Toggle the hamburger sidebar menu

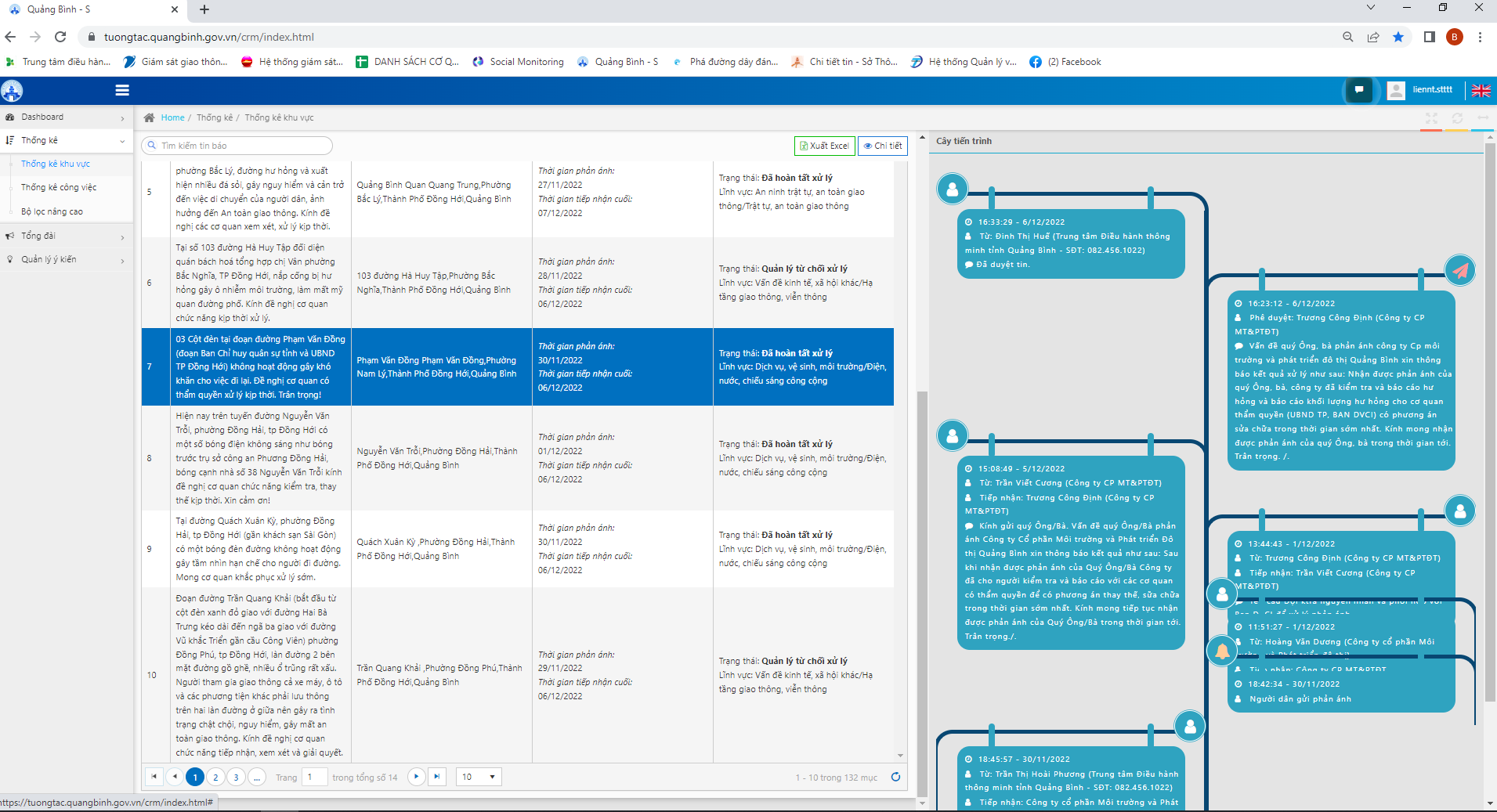click(122, 90)
